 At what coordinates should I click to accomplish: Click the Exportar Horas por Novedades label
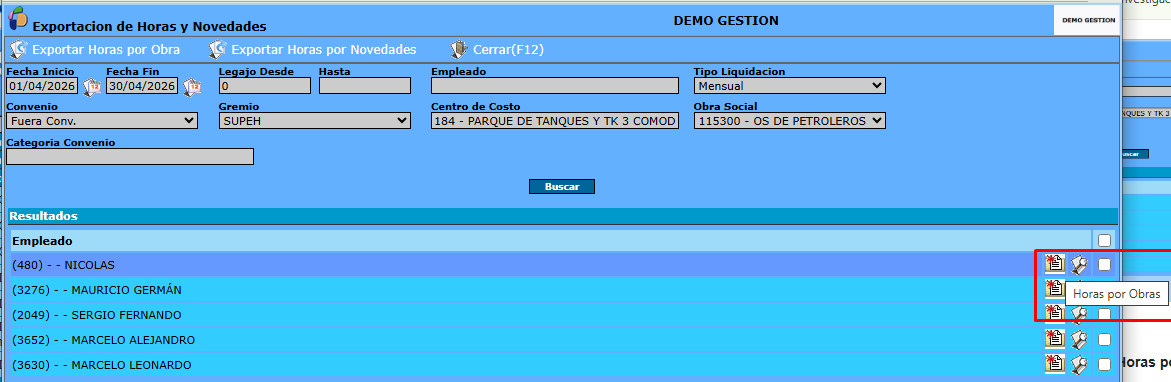[323, 50]
